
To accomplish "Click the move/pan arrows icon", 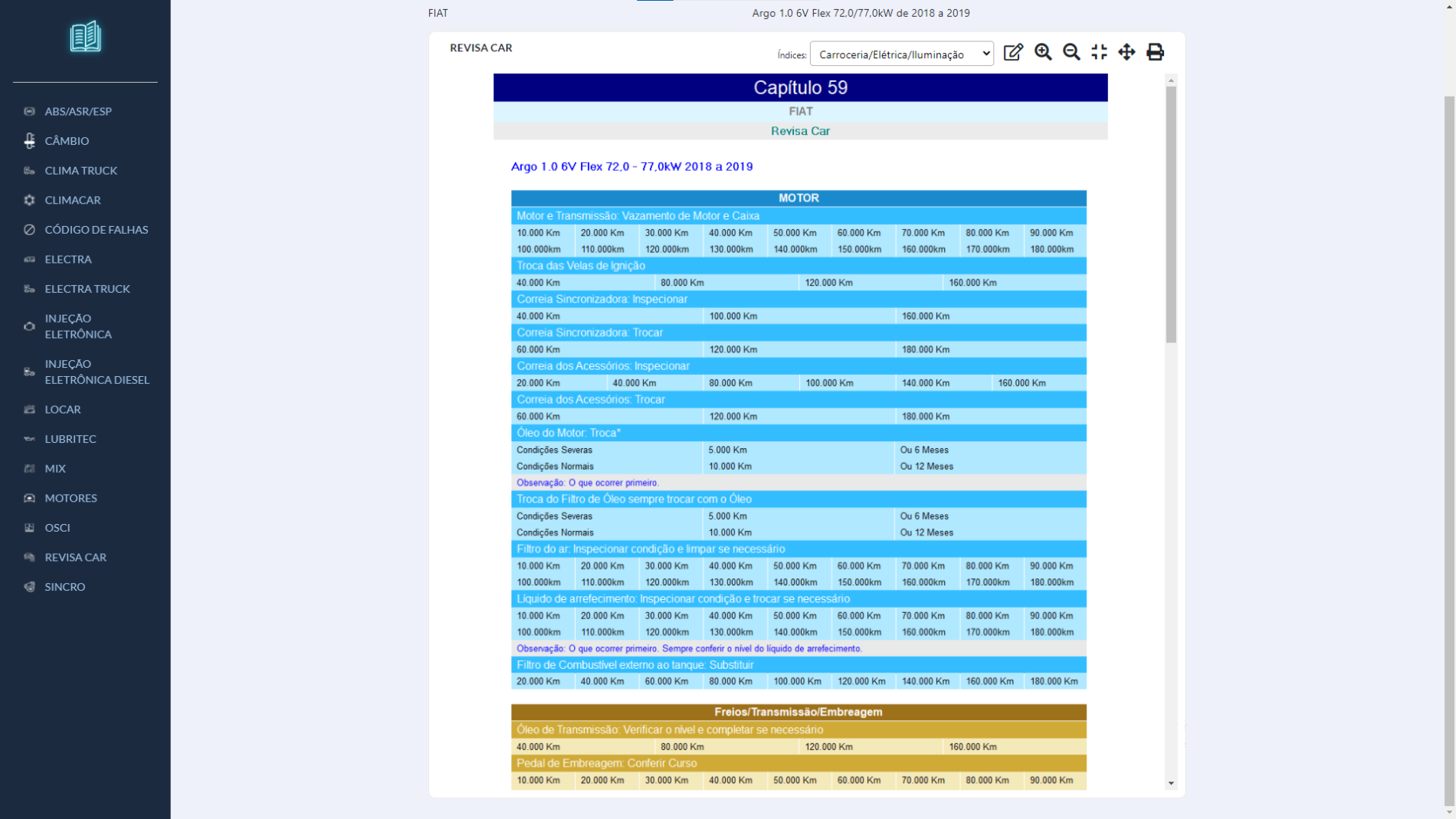I will [x=1126, y=52].
